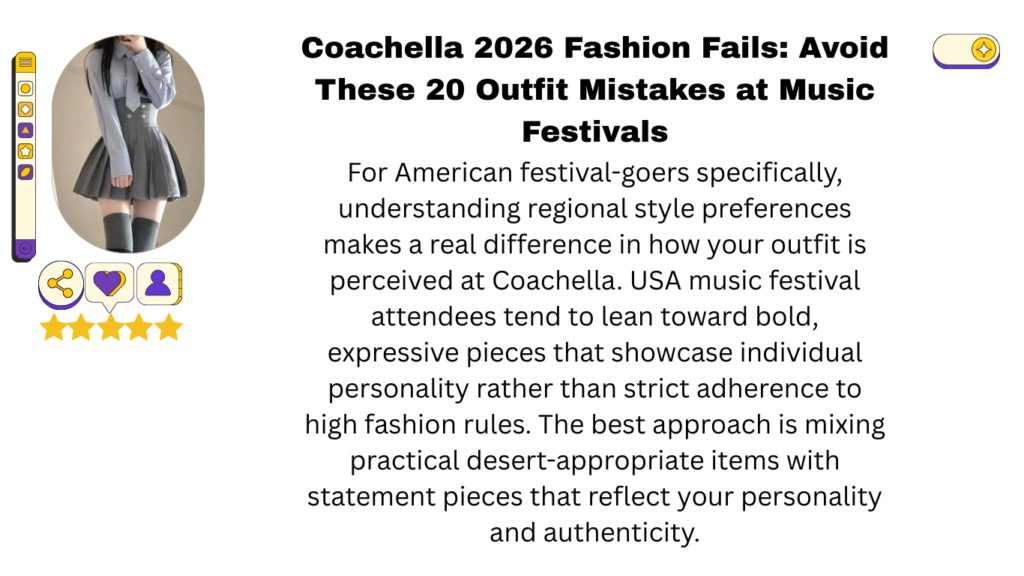
Task: Like the post with the purple heart
Action: coord(108,283)
